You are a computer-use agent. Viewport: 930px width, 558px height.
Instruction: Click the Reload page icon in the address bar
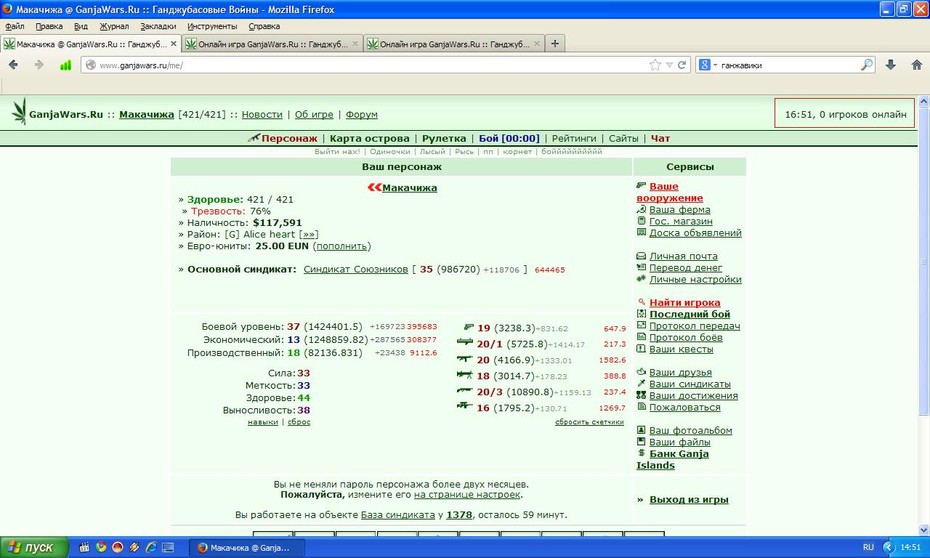tap(682, 65)
